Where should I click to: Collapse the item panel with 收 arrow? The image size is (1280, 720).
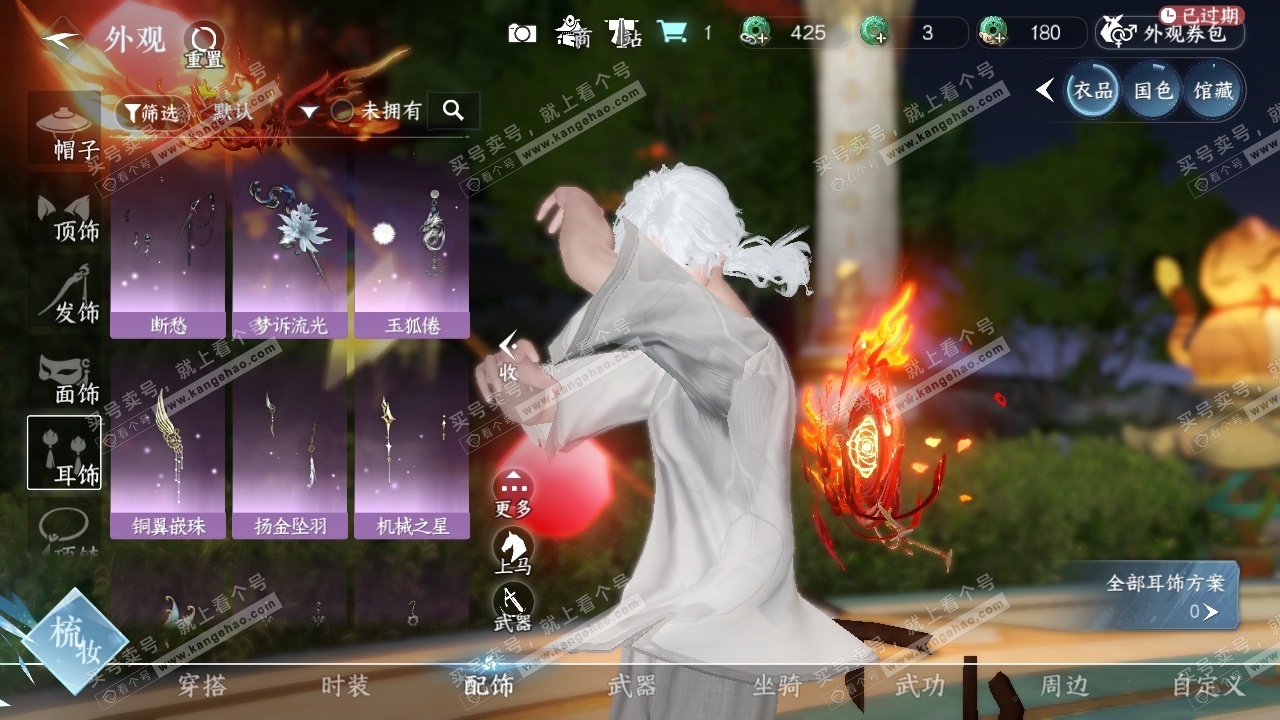tap(508, 357)
